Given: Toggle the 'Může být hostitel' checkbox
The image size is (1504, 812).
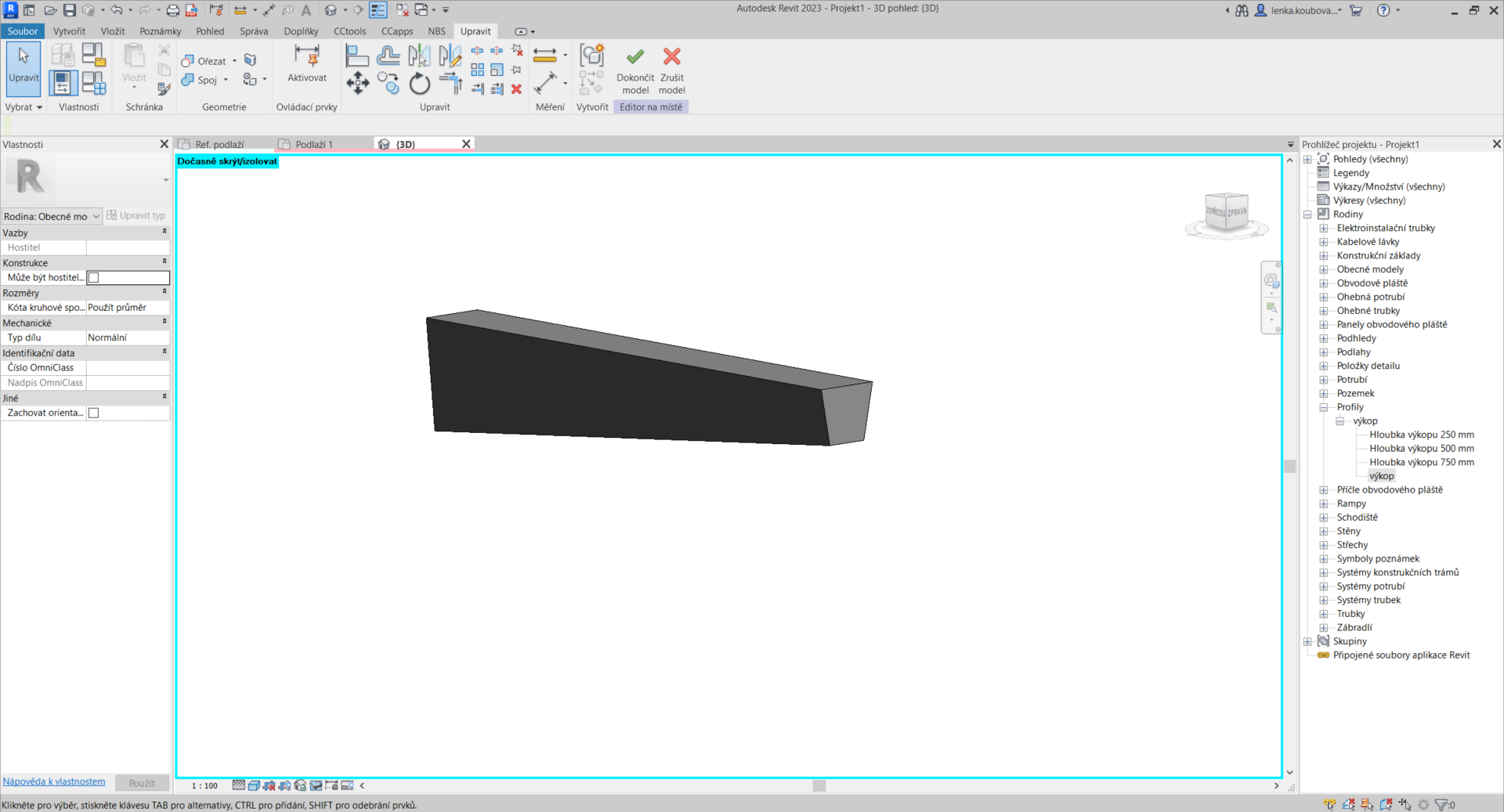Looking at the screenshot, I should (94, 278).
